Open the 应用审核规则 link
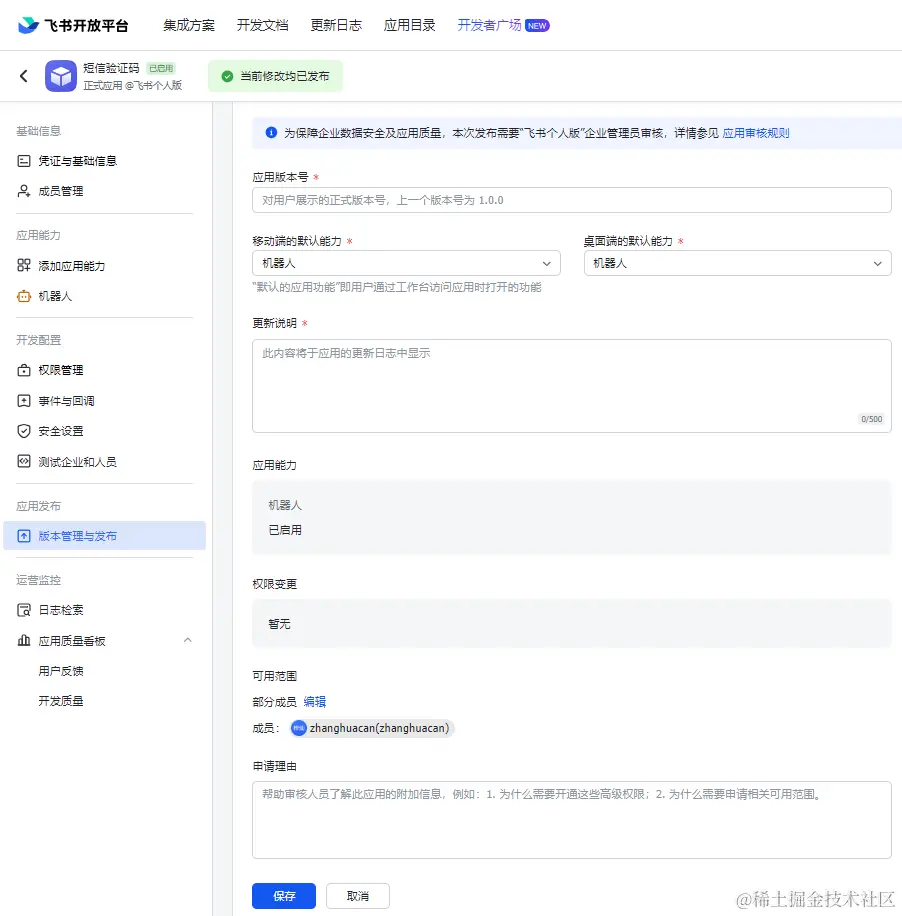Viewport: 902px width, 916px height. pos(756,133)
